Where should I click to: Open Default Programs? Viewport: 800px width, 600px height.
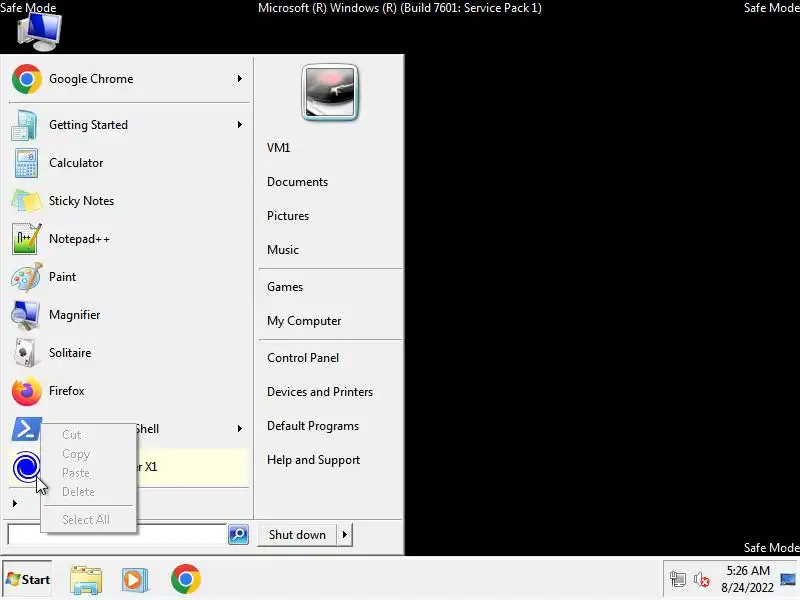coord(313,426)
